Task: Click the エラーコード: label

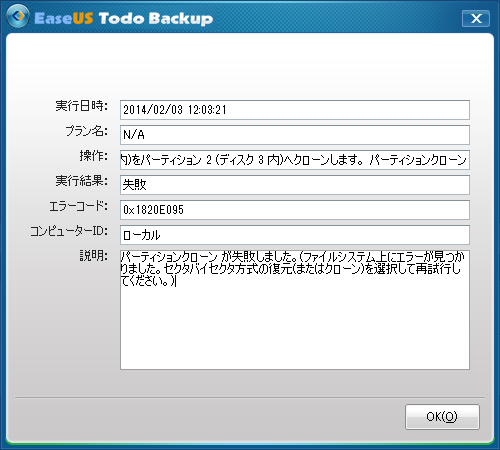Action: [79, 206]
